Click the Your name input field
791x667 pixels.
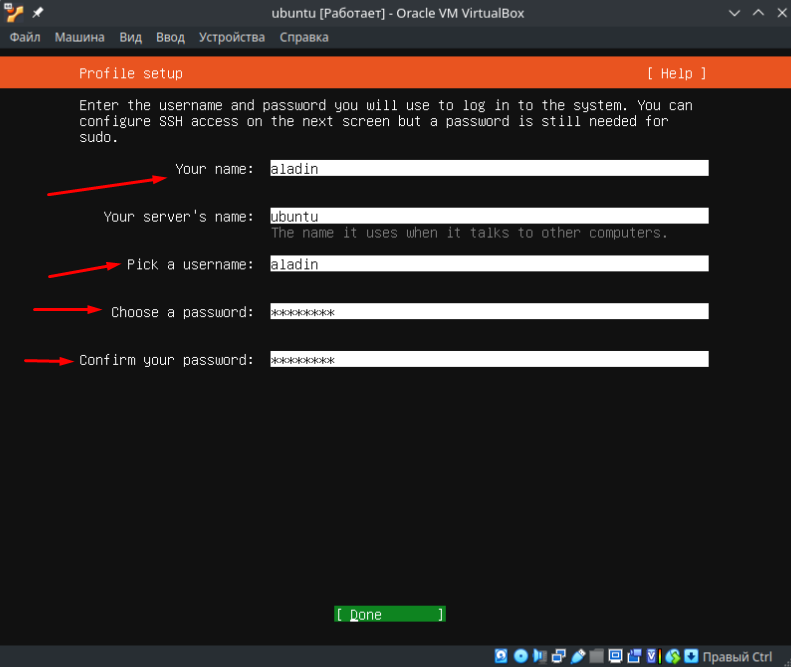coord(489,168)
